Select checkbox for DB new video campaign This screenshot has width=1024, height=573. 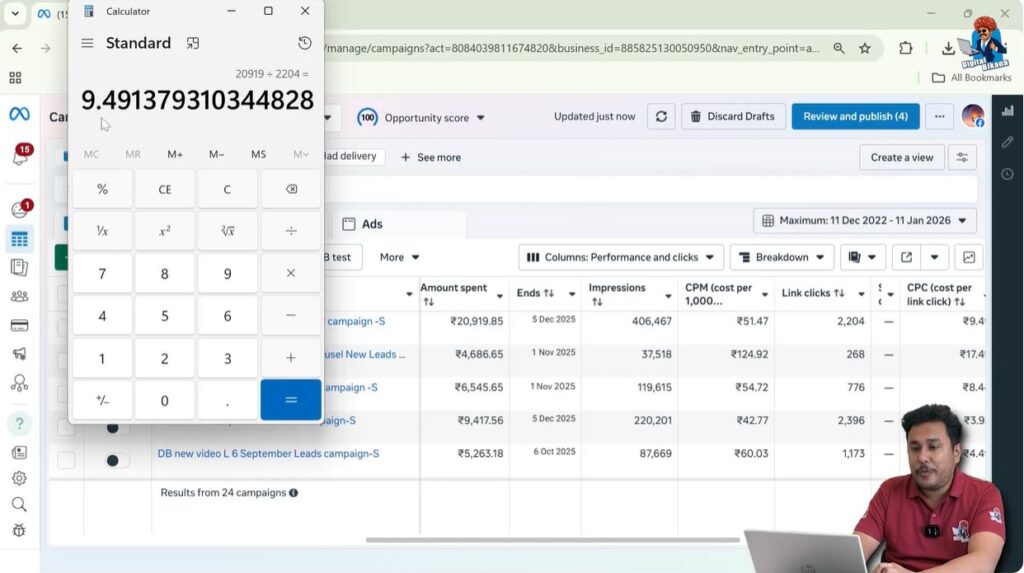(66, 460)
